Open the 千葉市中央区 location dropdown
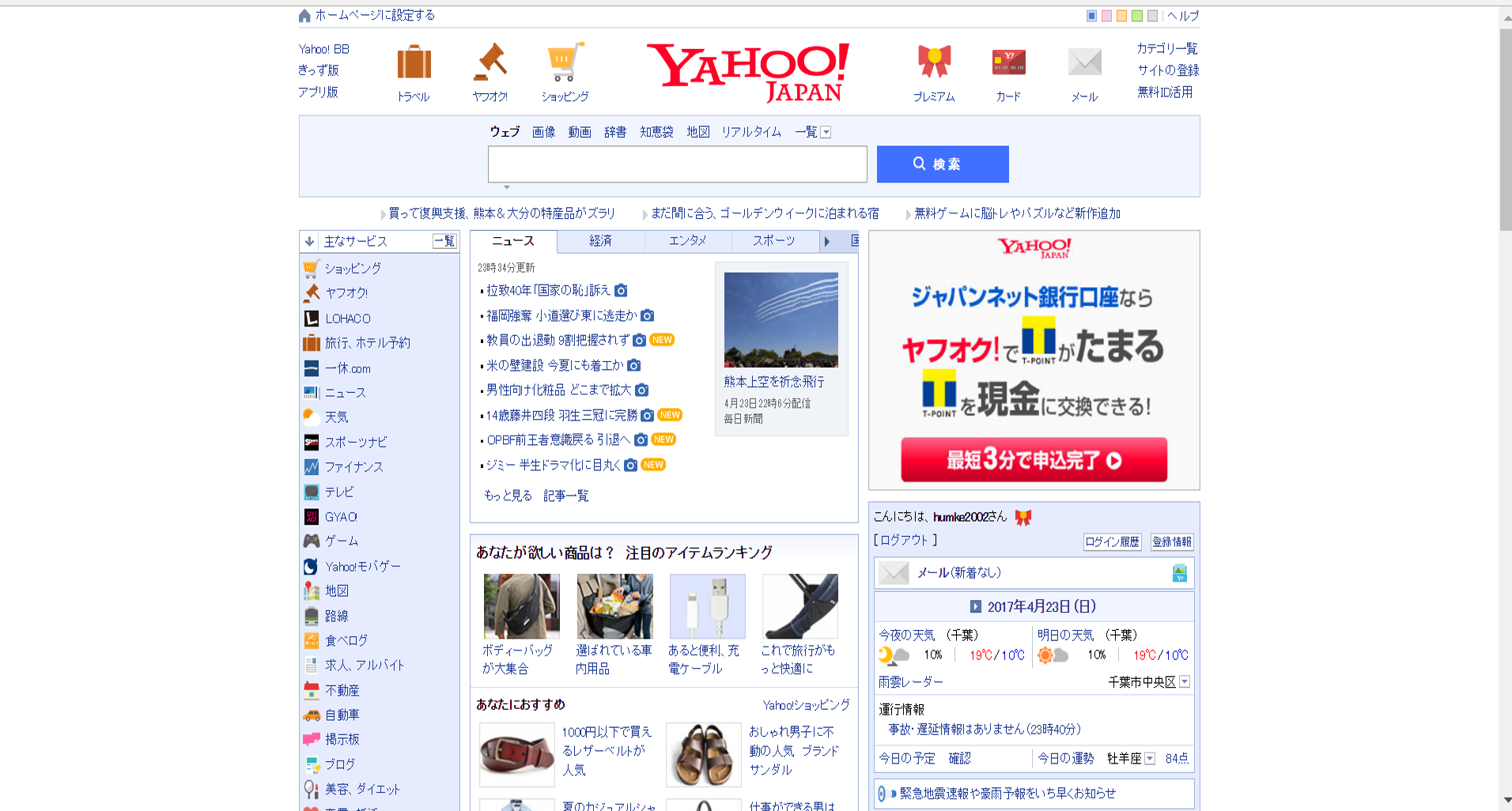The width and height of the screenshot is (1512, 811). (1184, 682)
